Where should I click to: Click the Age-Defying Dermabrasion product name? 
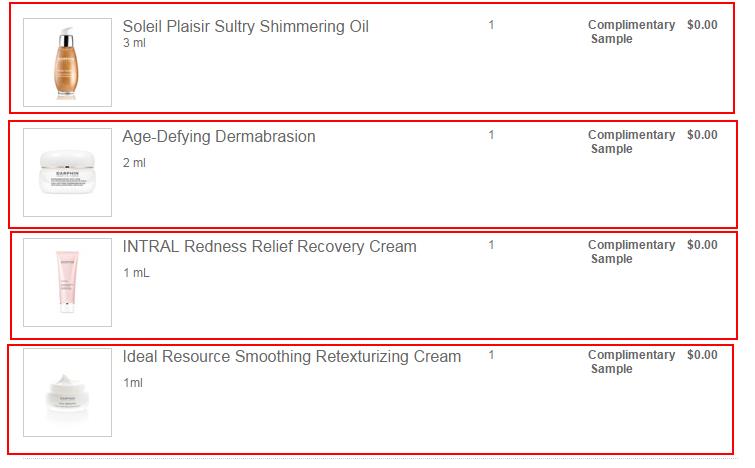coord(219,137)
